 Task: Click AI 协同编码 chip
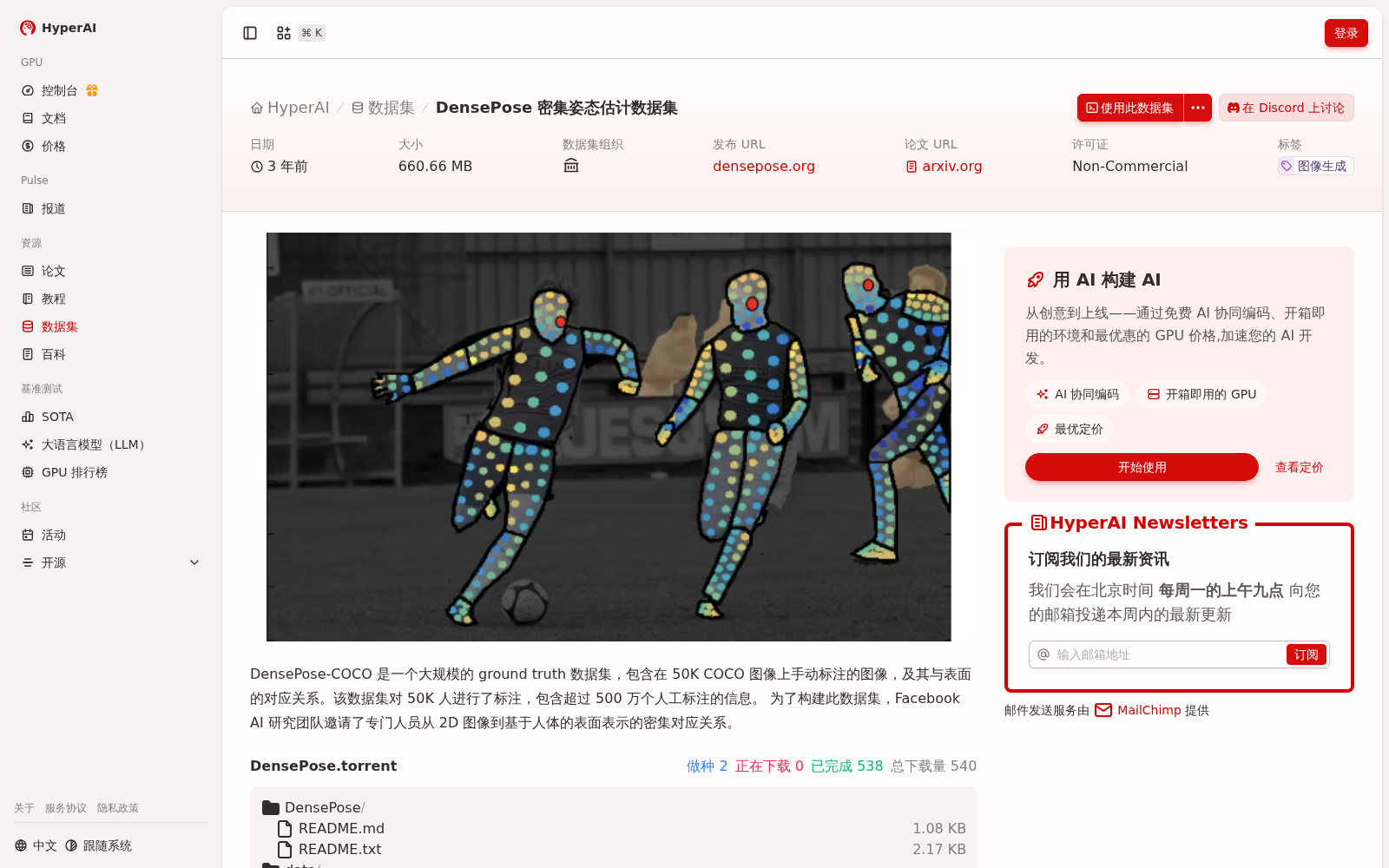point(1077,394)
